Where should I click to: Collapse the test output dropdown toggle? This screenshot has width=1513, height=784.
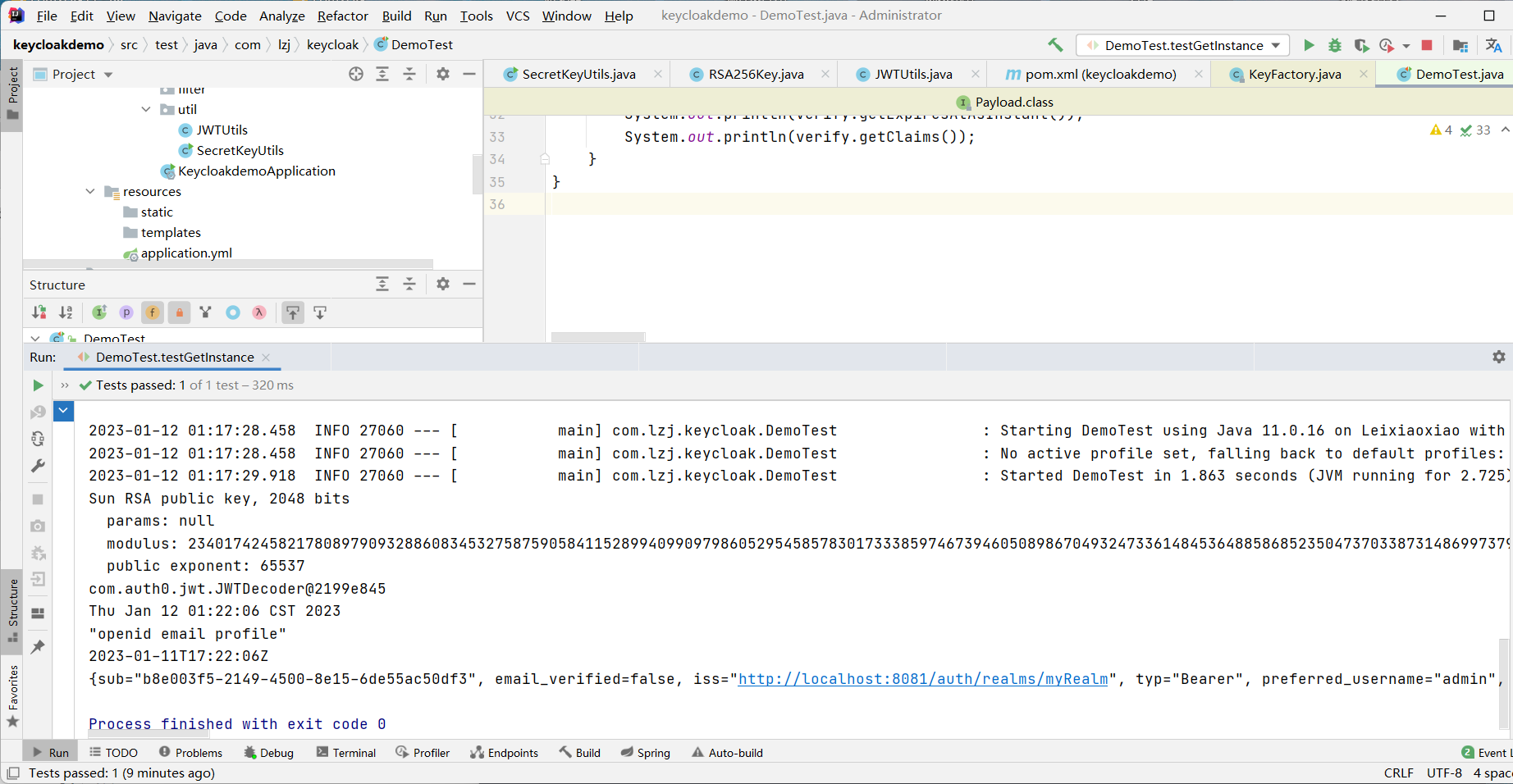(63, 411)
